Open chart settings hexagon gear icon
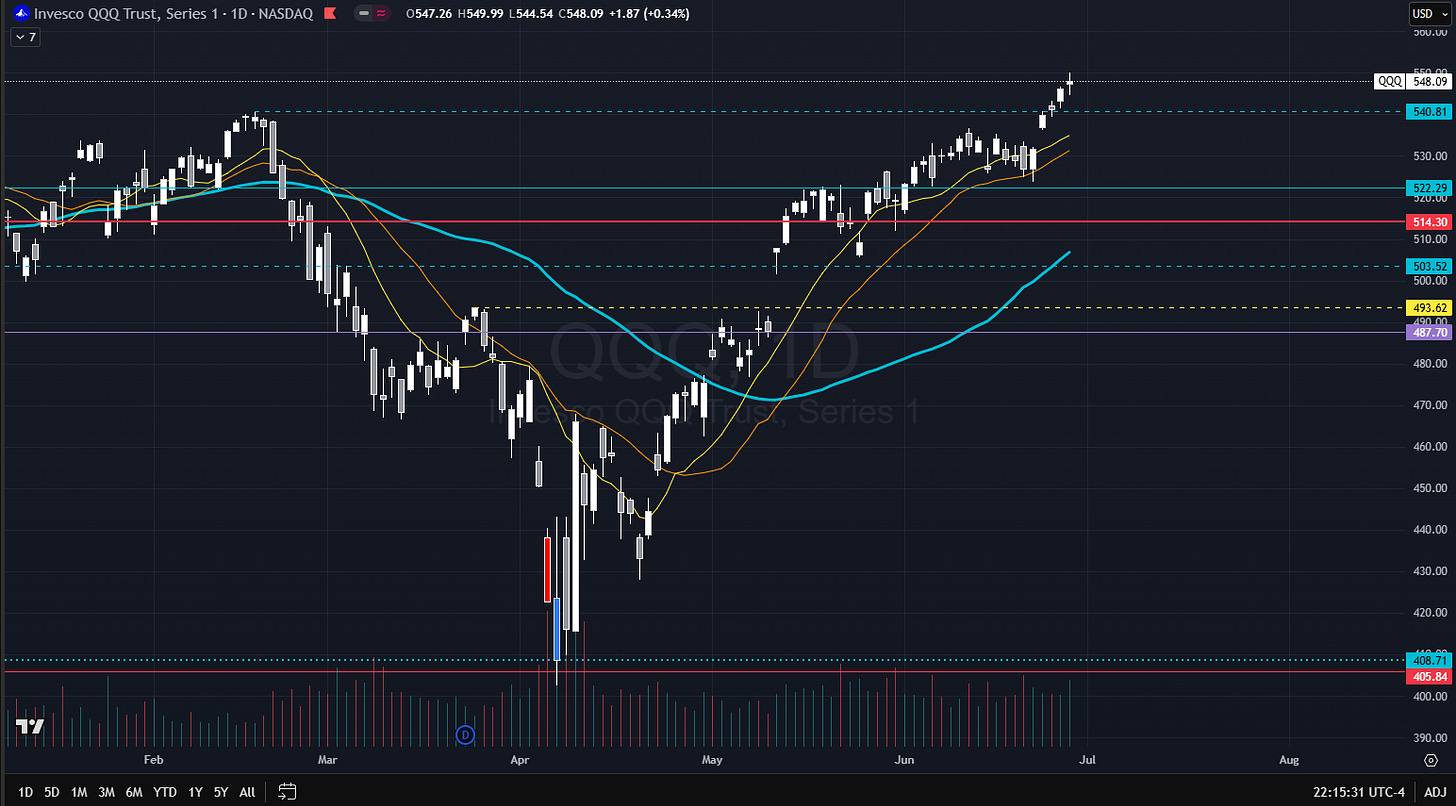The height and width of the screenshot is (806, 1456). 1431,760
